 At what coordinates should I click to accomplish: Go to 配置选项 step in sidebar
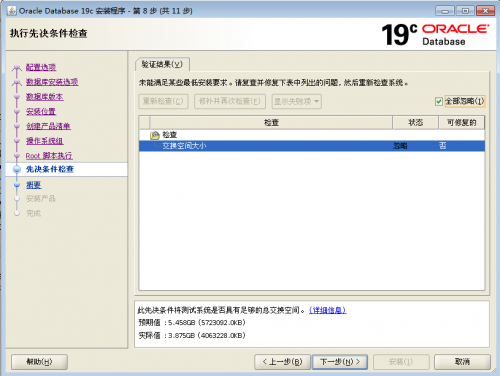coord(41,67)
